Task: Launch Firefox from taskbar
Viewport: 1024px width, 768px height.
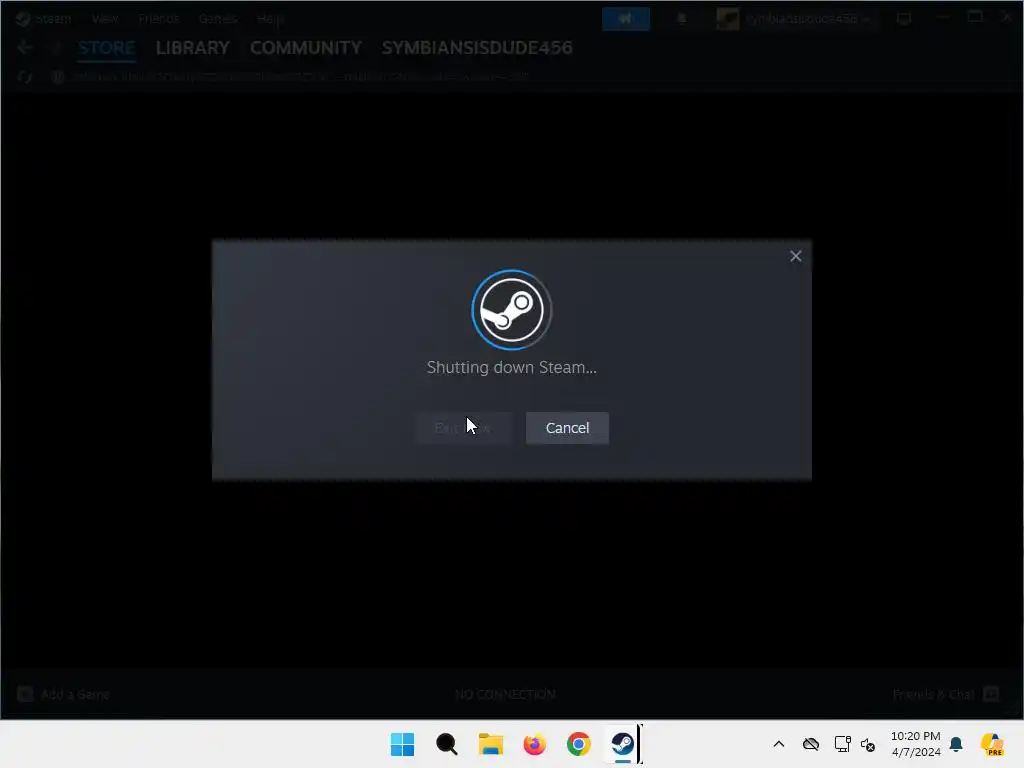Action: click(534, 744)
